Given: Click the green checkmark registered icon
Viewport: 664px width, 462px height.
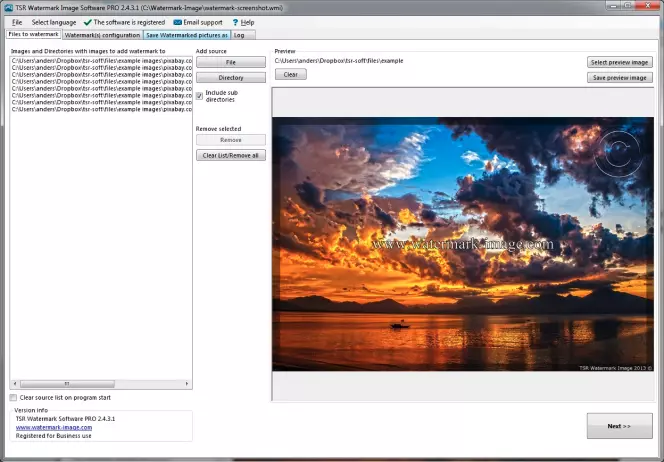Looking at the screenshot, I should click(x=88, y=22).
